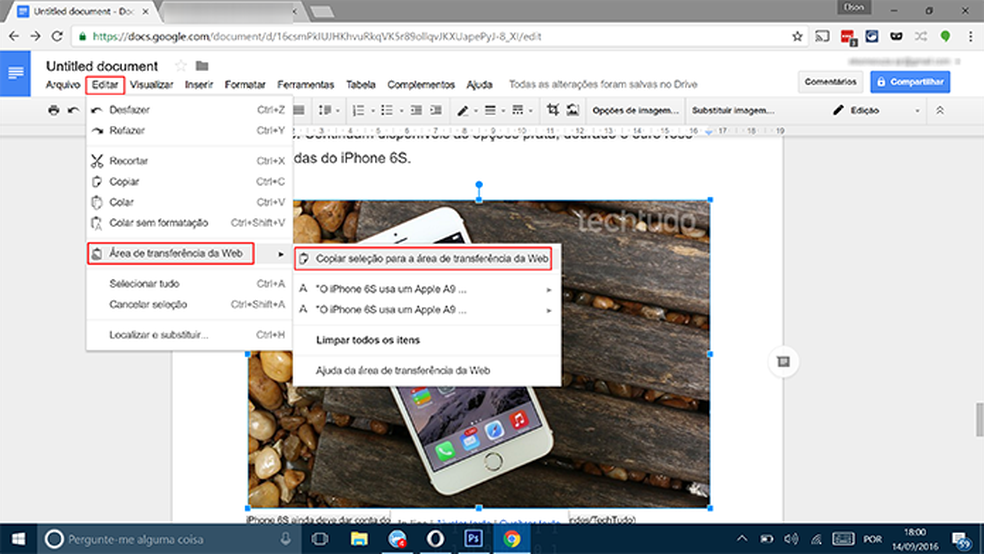Click the reset image icon
The height and width of the screenshot is (554, 984).
(x=573, y=110)
